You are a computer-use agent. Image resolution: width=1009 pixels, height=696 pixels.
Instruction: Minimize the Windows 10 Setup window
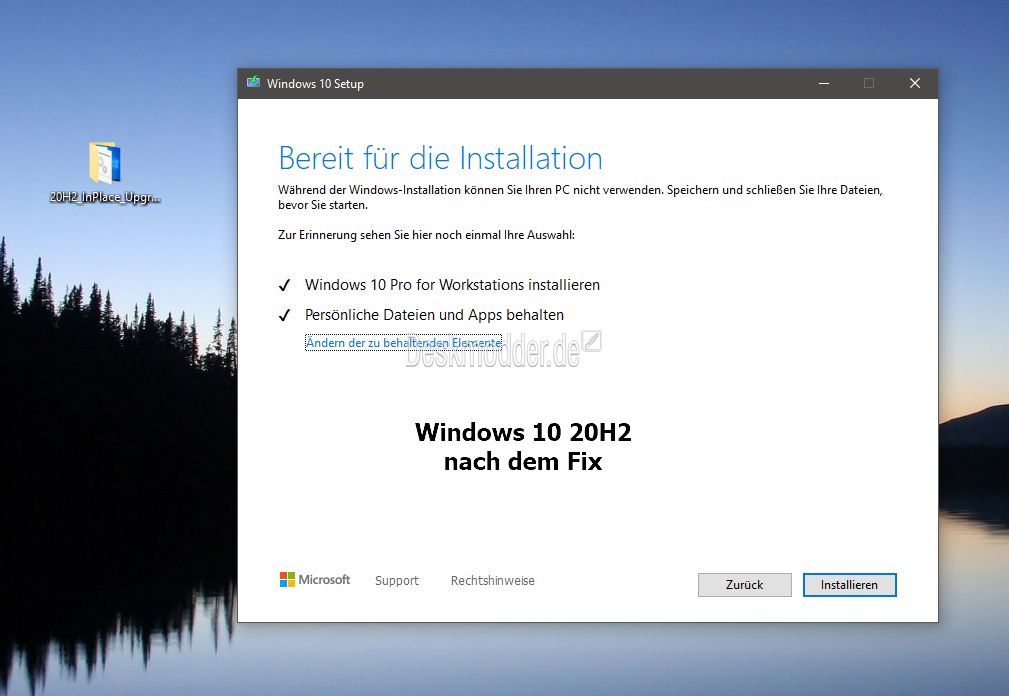(x=823, y=83)
